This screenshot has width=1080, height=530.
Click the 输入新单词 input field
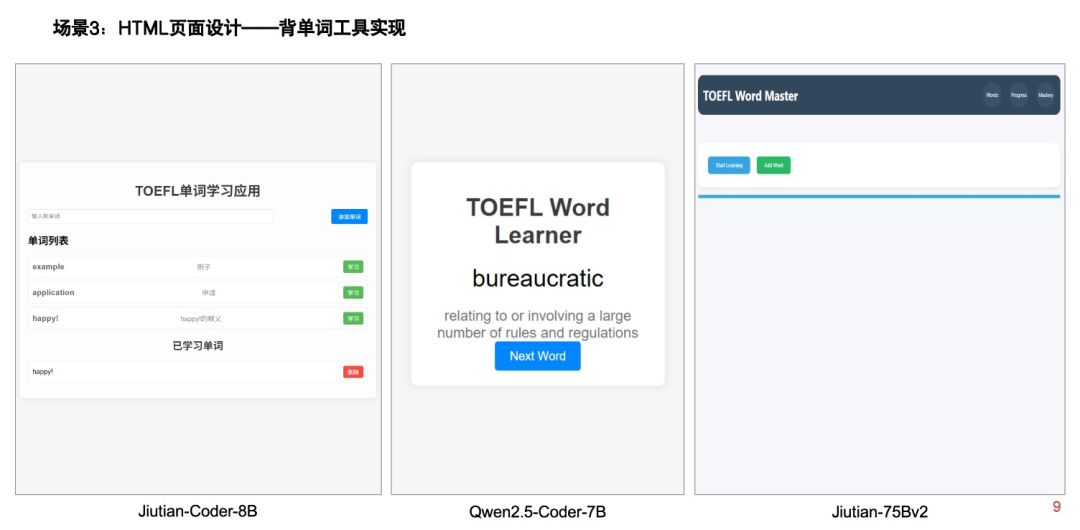pyautogui.click(x=151, y=216)
